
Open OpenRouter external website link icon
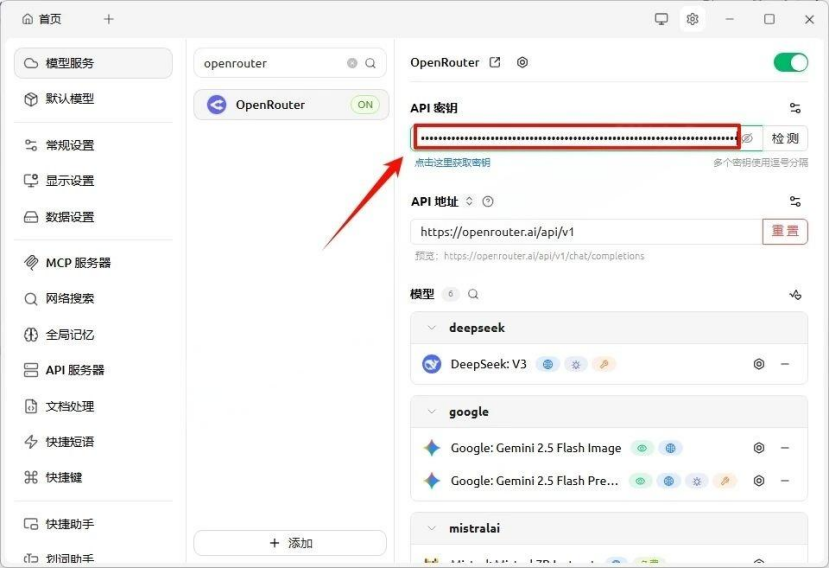tap(495, 62)
